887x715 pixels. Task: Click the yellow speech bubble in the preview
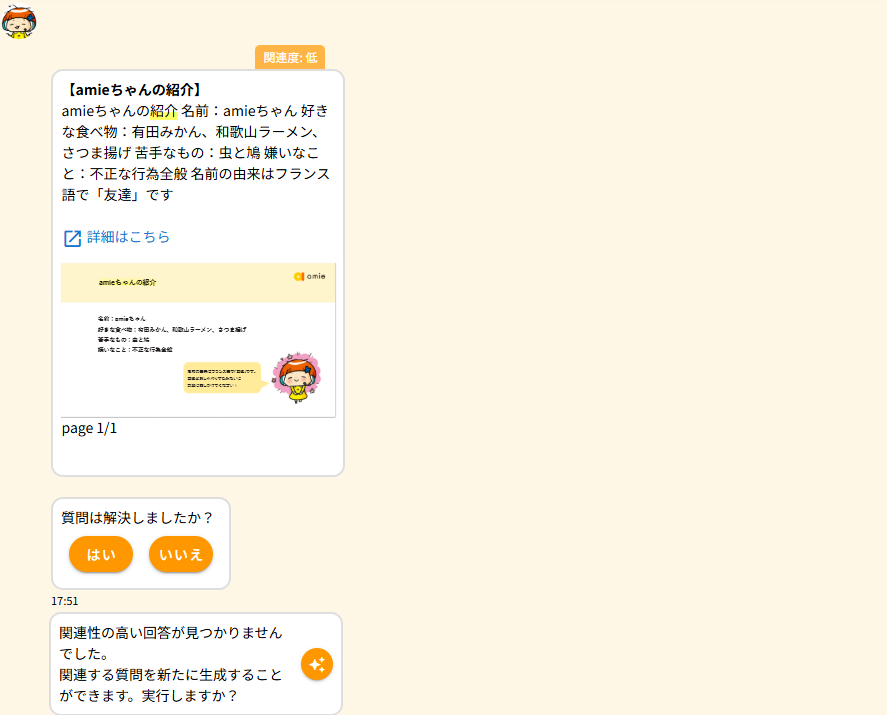coord(222,377)
